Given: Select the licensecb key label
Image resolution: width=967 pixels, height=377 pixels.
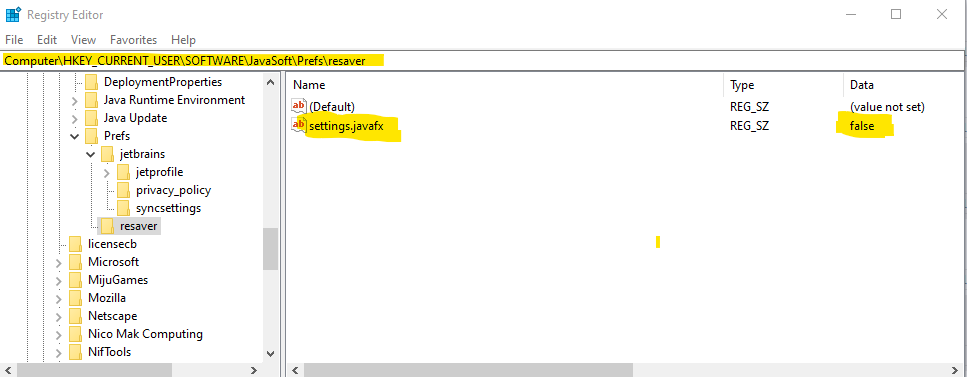Looking at the screenshot, I should (112, 244).
